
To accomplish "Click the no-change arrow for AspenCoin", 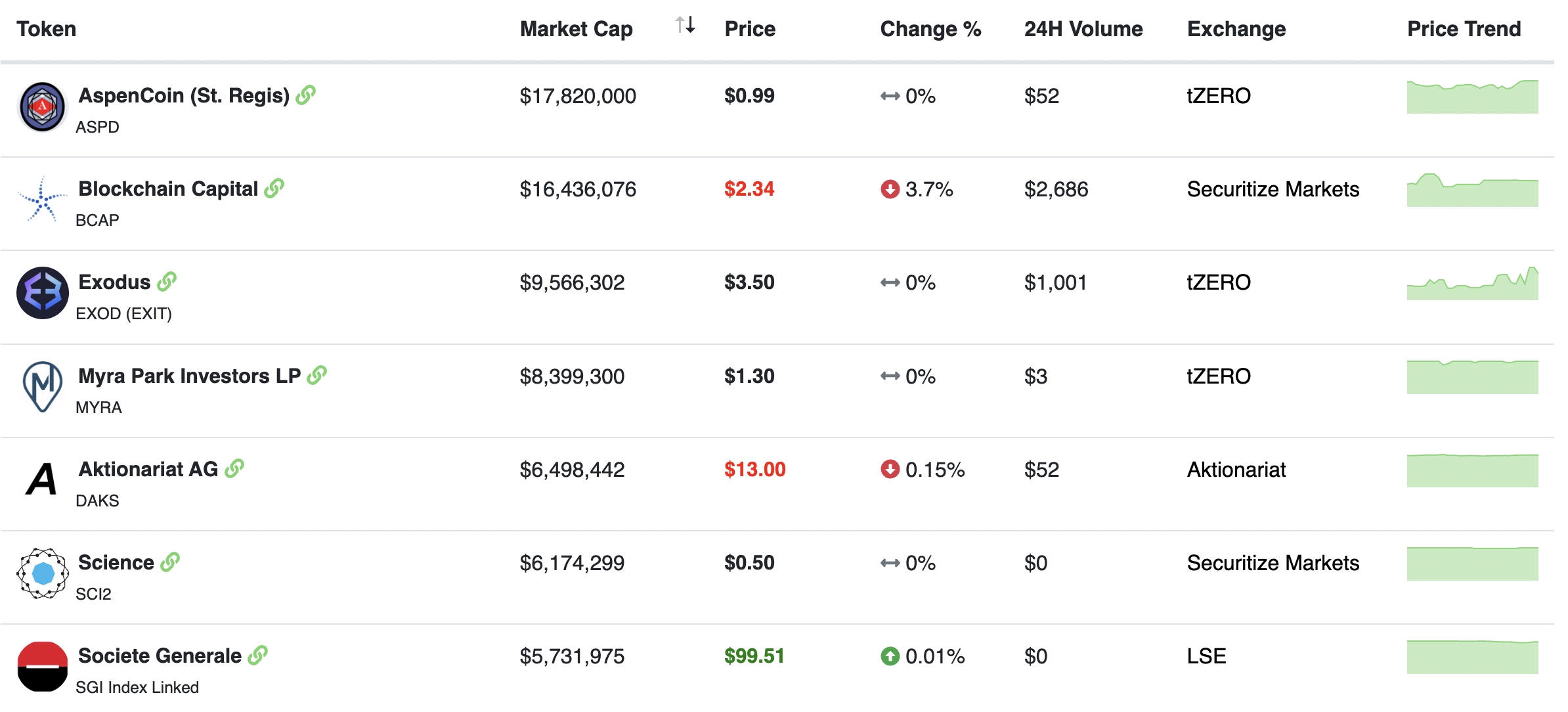I will (890, 97).
